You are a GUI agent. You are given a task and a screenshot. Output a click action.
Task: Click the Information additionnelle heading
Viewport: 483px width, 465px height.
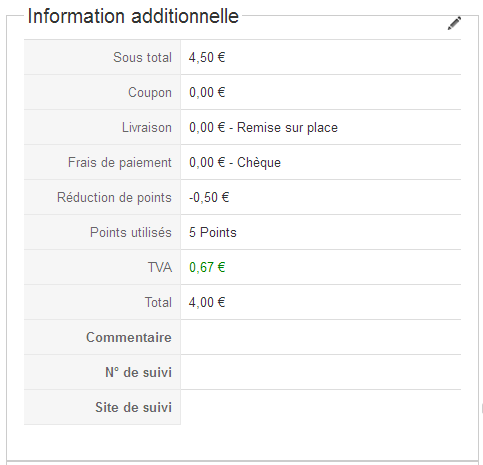[x=133, y=16]
